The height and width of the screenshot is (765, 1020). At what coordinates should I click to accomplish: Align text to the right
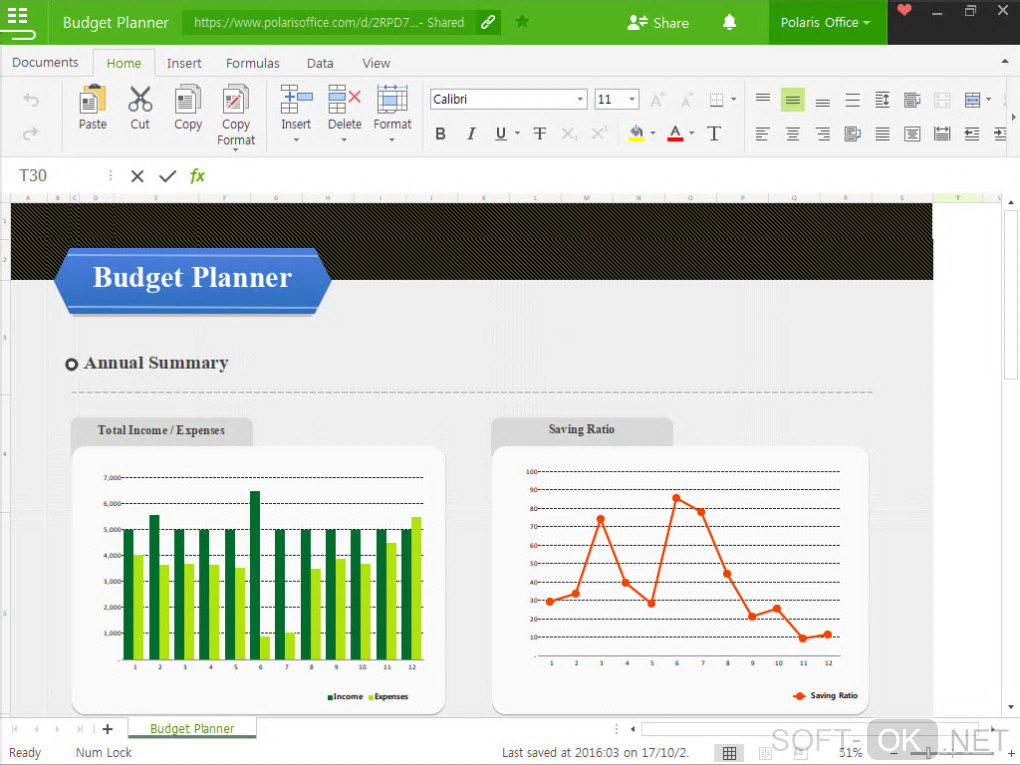822,134
